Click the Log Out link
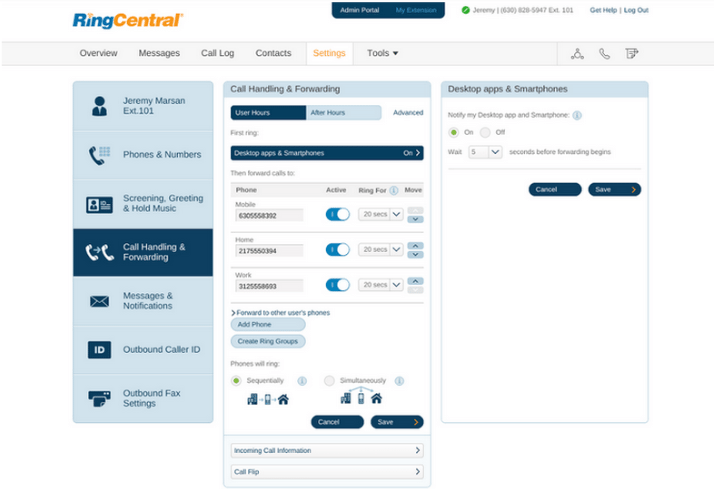Screen dimensions: 714x489 [636, 10]
